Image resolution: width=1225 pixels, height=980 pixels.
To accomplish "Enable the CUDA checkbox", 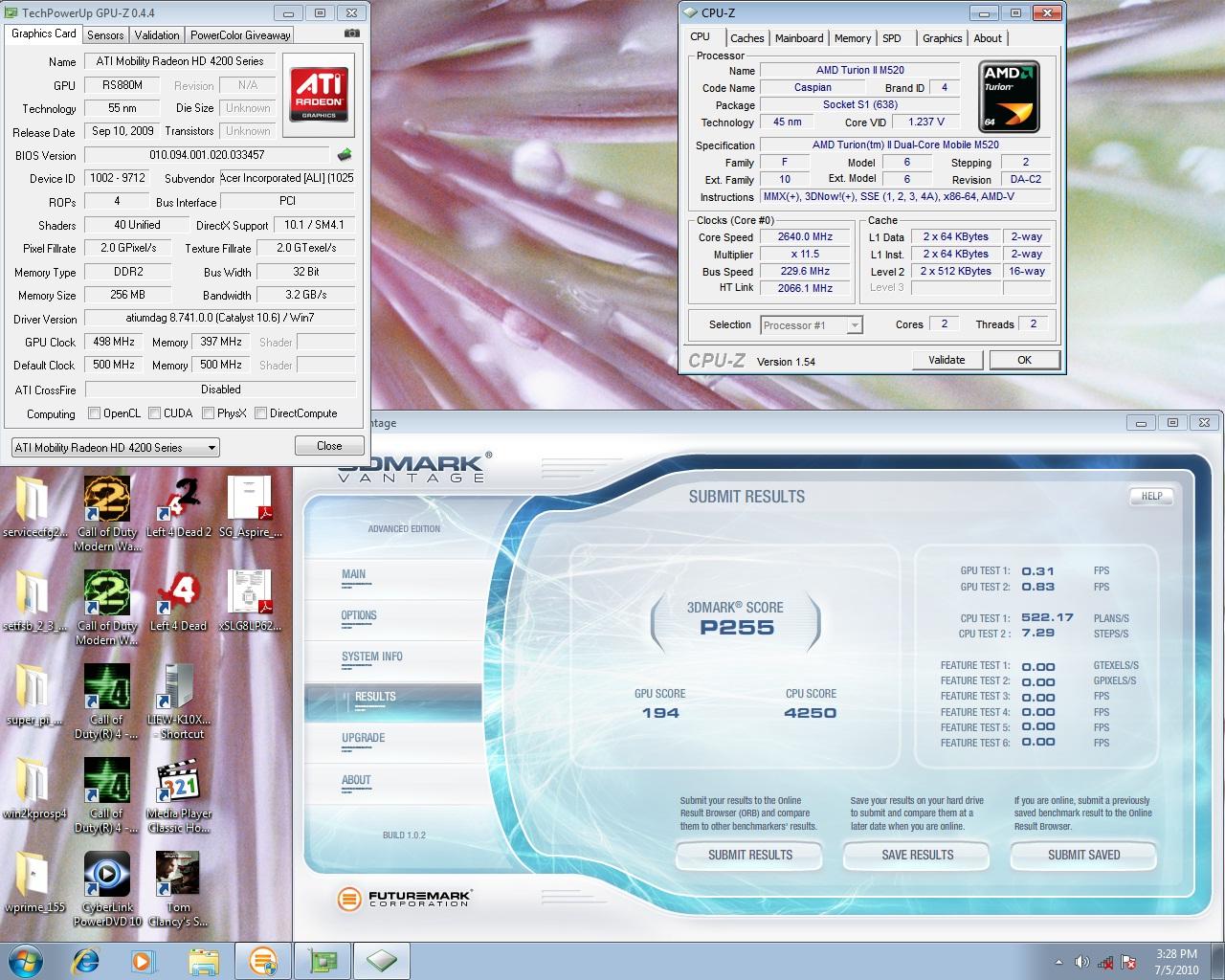I will coord(154,413).
